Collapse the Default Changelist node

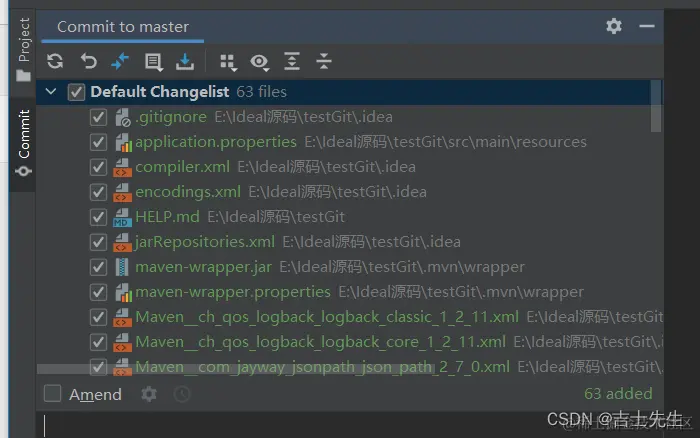[x=51, y=92]
